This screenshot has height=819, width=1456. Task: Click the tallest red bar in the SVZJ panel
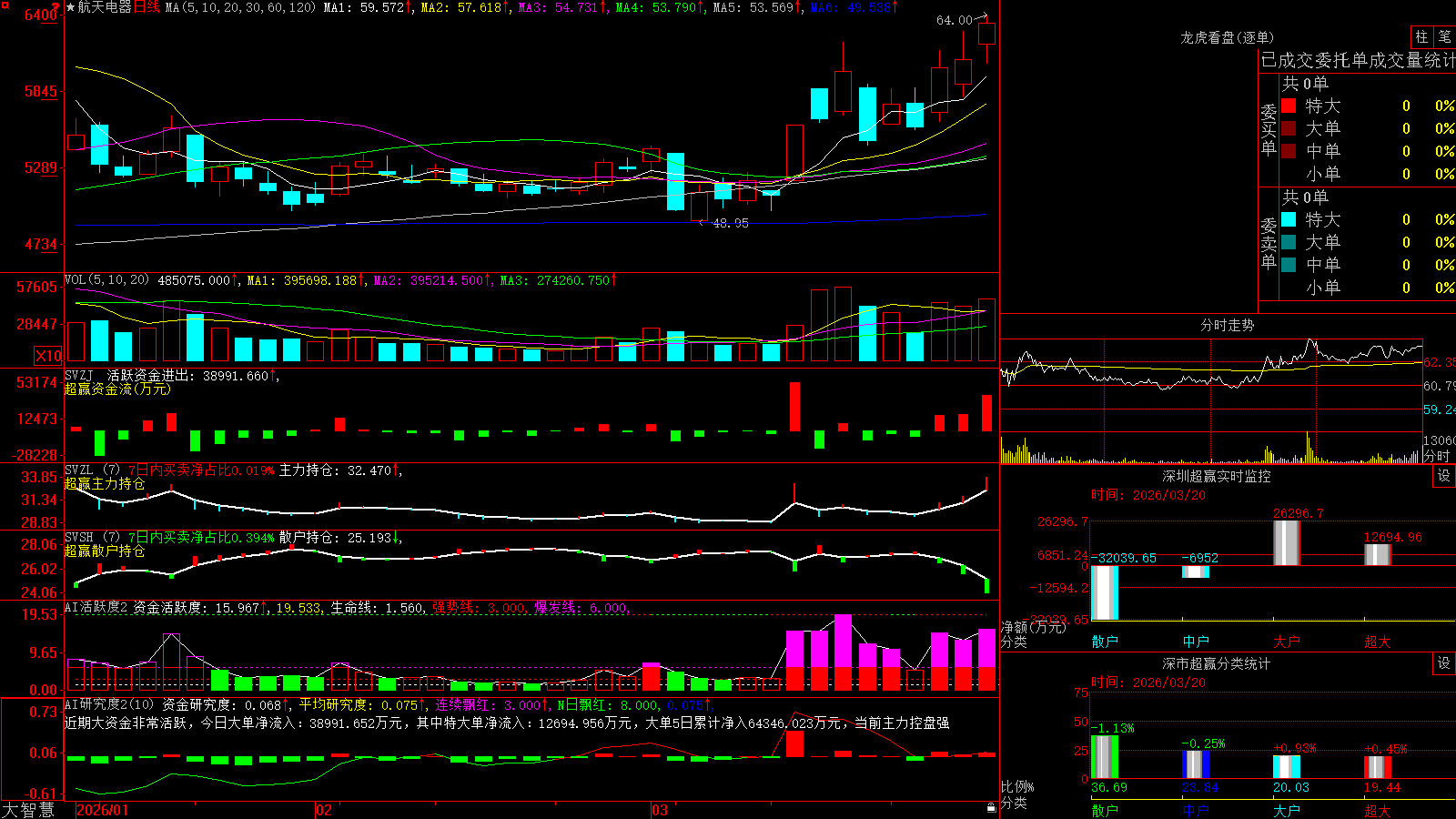coord(794,406)
